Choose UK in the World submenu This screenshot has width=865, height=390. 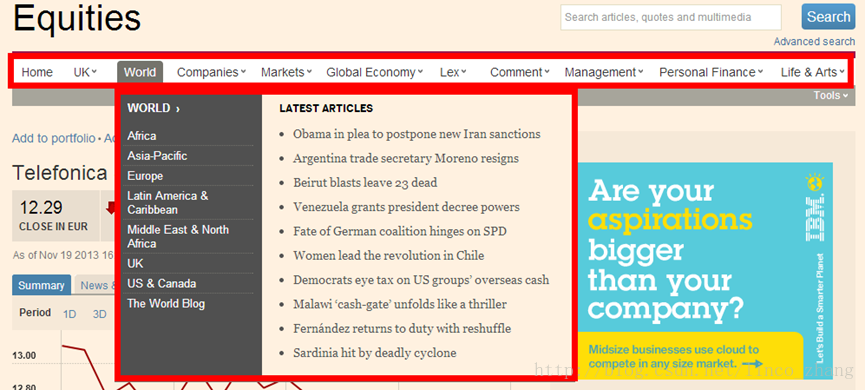[135, 264]
